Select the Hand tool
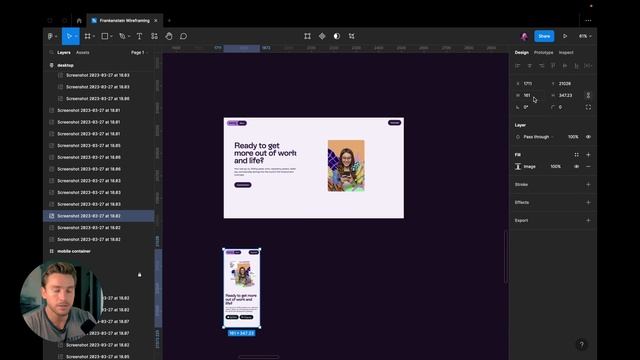The width and height of the screenshot is (640, 360). pyautogui.click(x=169, y=36)
